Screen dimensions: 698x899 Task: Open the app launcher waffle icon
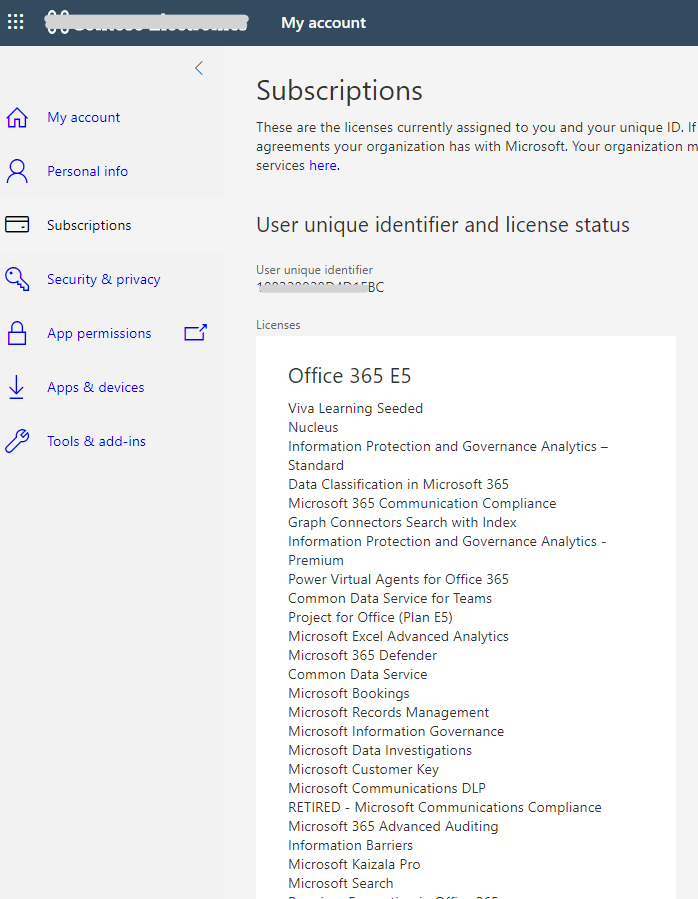tap(15, 21)
